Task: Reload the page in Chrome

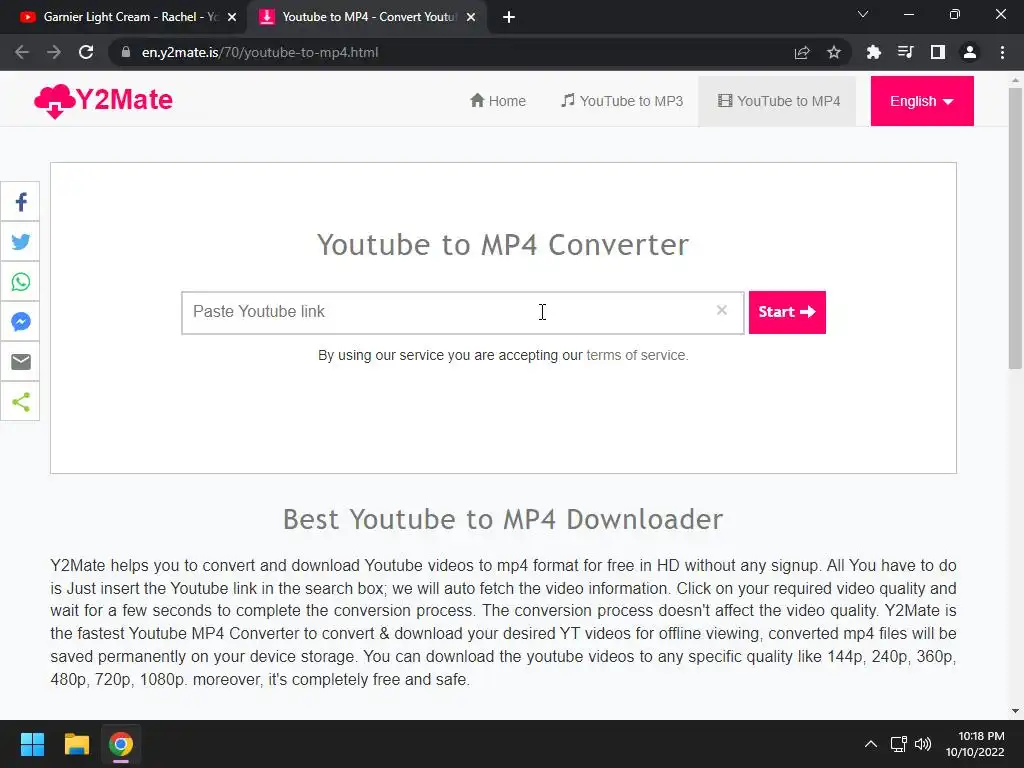Action: tap(86, 52)
